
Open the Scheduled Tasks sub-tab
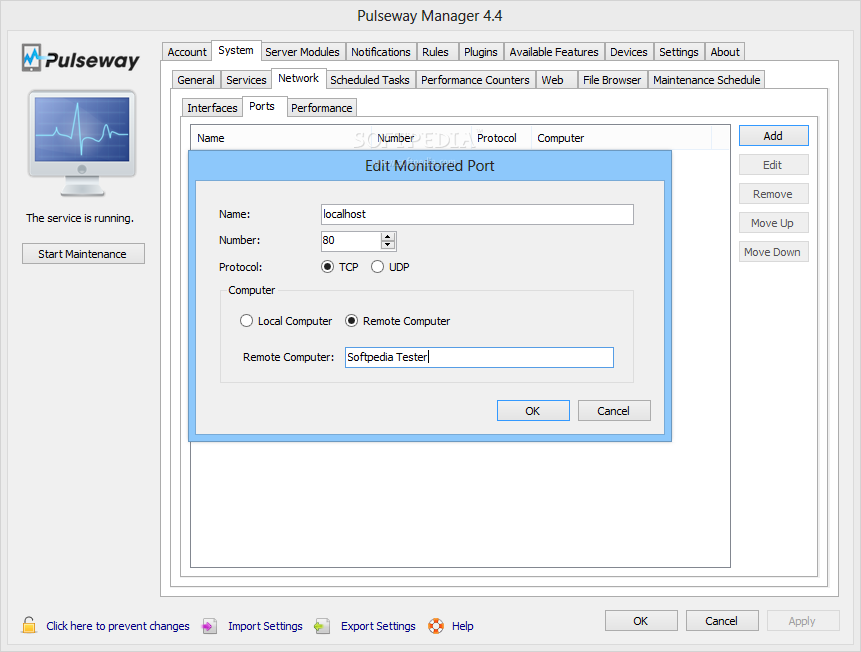click(x=370, y=80)
